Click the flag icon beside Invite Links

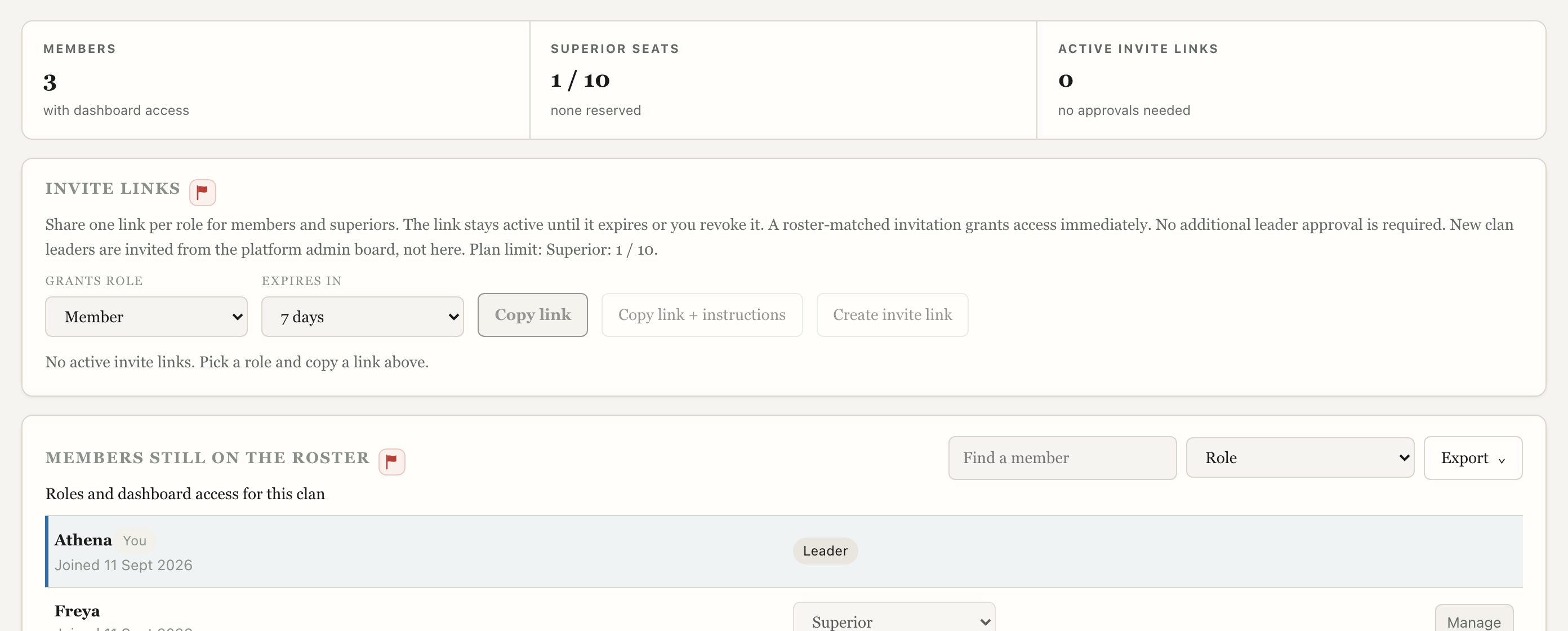pyautogui.click(x=202, y=193)
